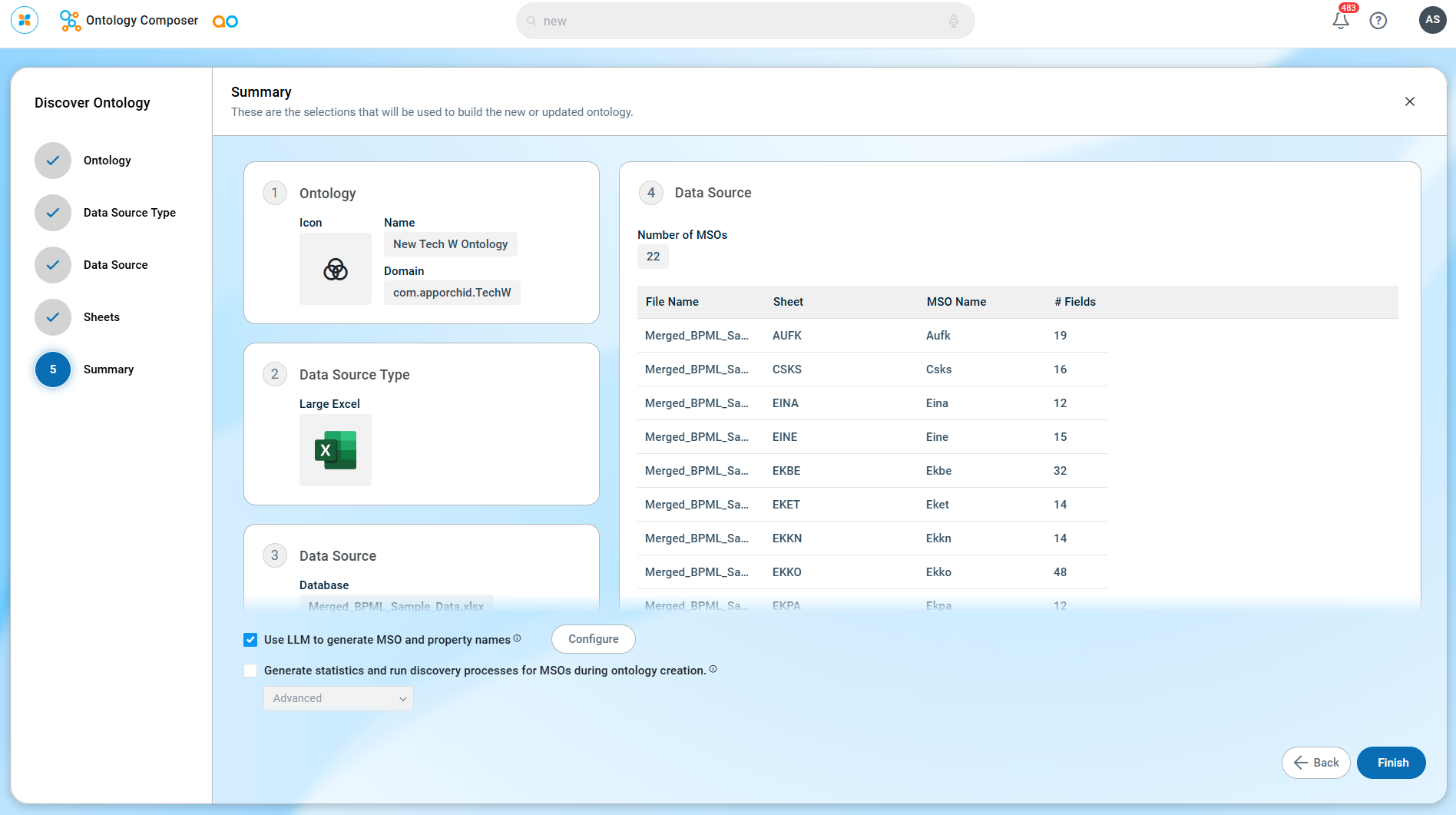
Task: Go to the Data Source Type step
Action: [x=53, y=213]
